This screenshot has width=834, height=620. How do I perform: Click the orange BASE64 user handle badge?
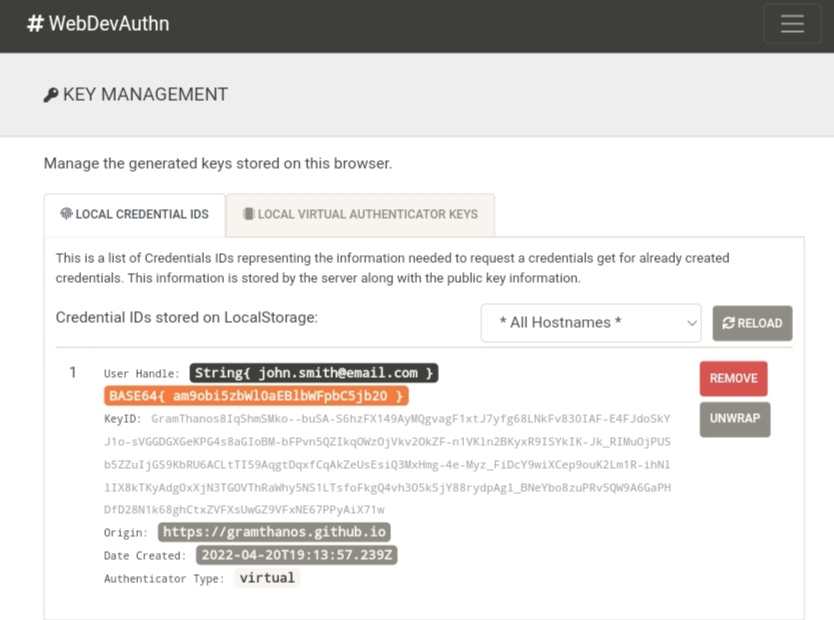click(256, 396)
